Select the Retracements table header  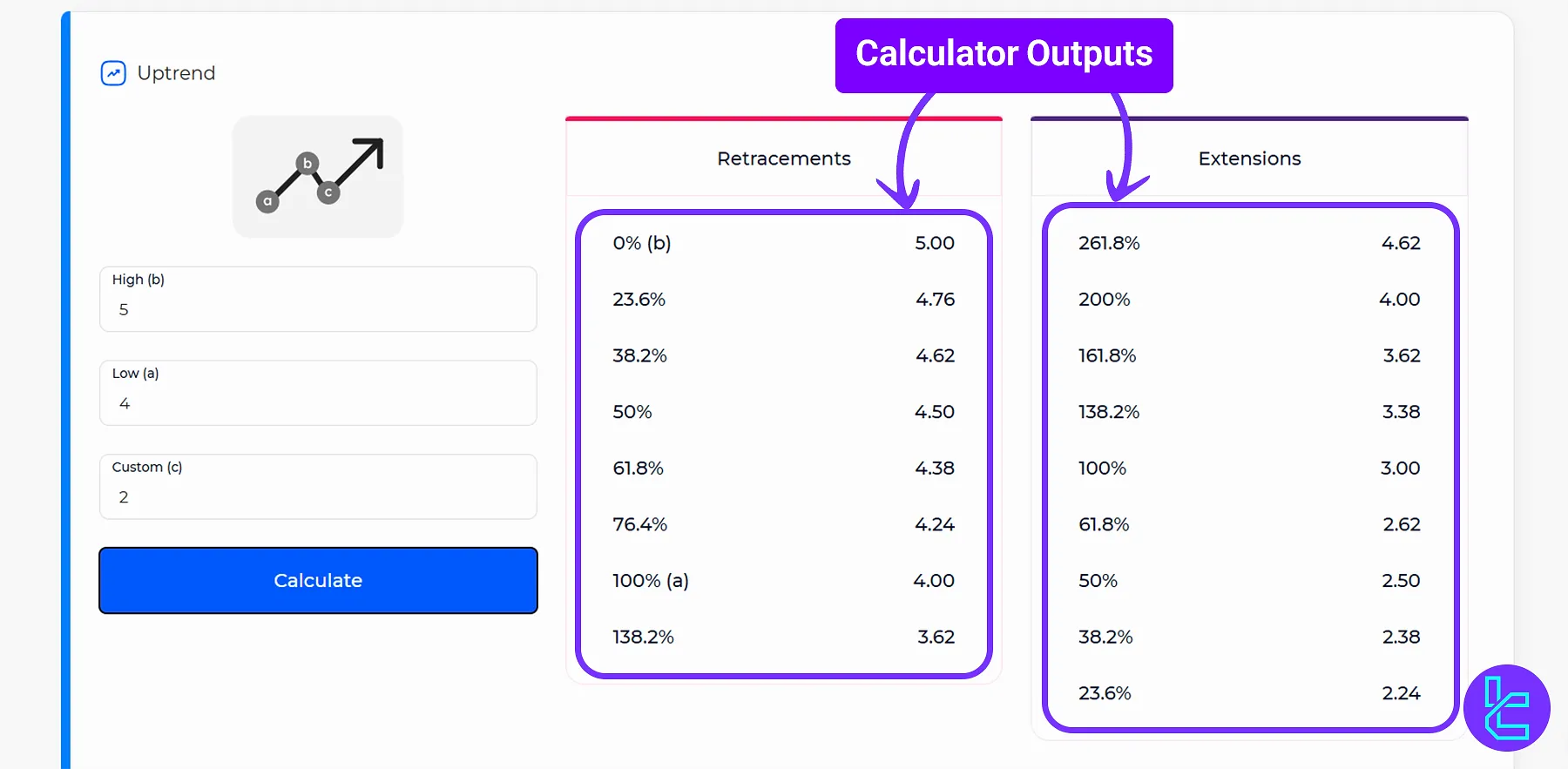[783, 159]
